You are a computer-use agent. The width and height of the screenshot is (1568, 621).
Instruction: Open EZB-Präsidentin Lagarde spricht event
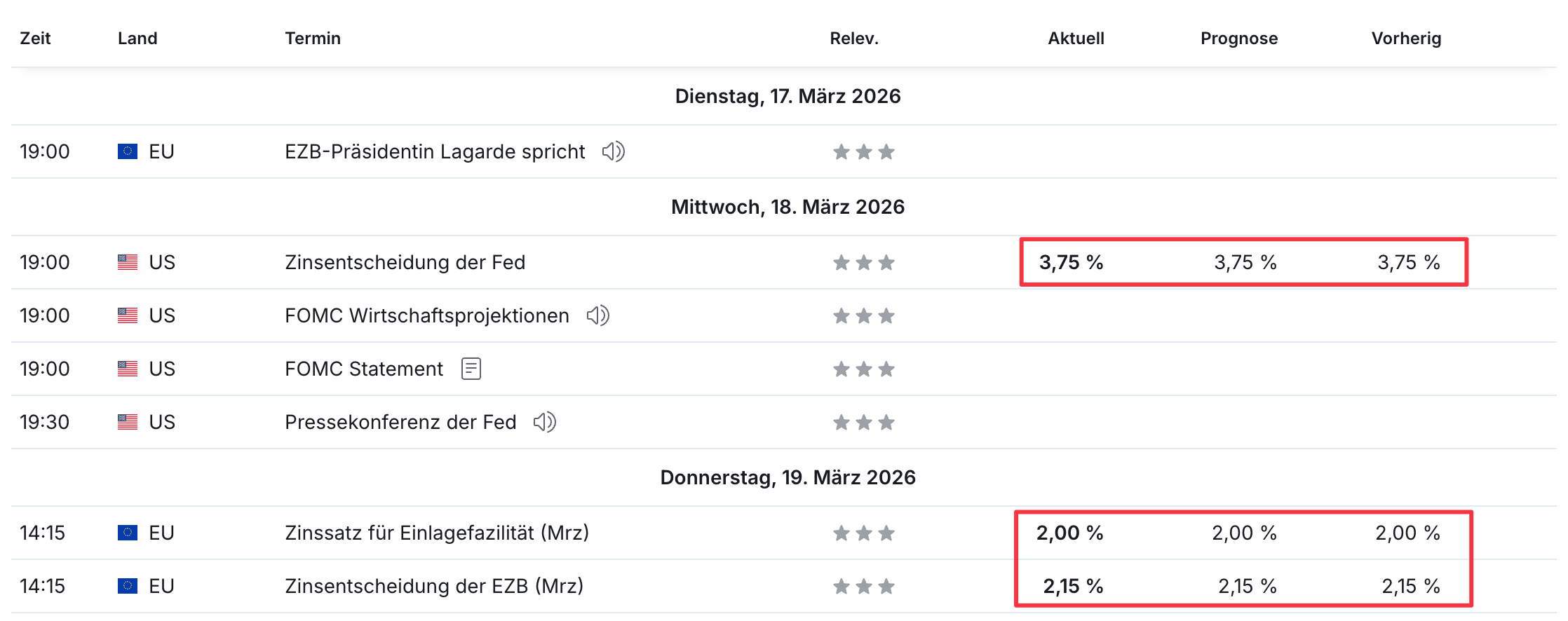click(x=434, y=151)
